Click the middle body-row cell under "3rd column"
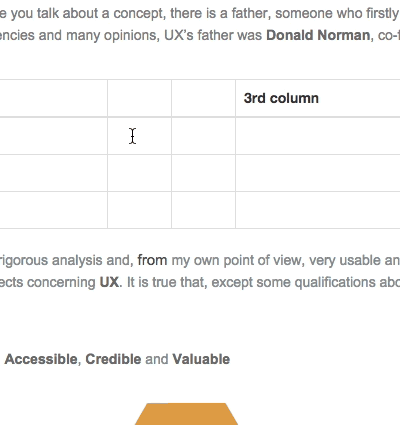Screen dimensions: 400x425 [x=318, y=173]
